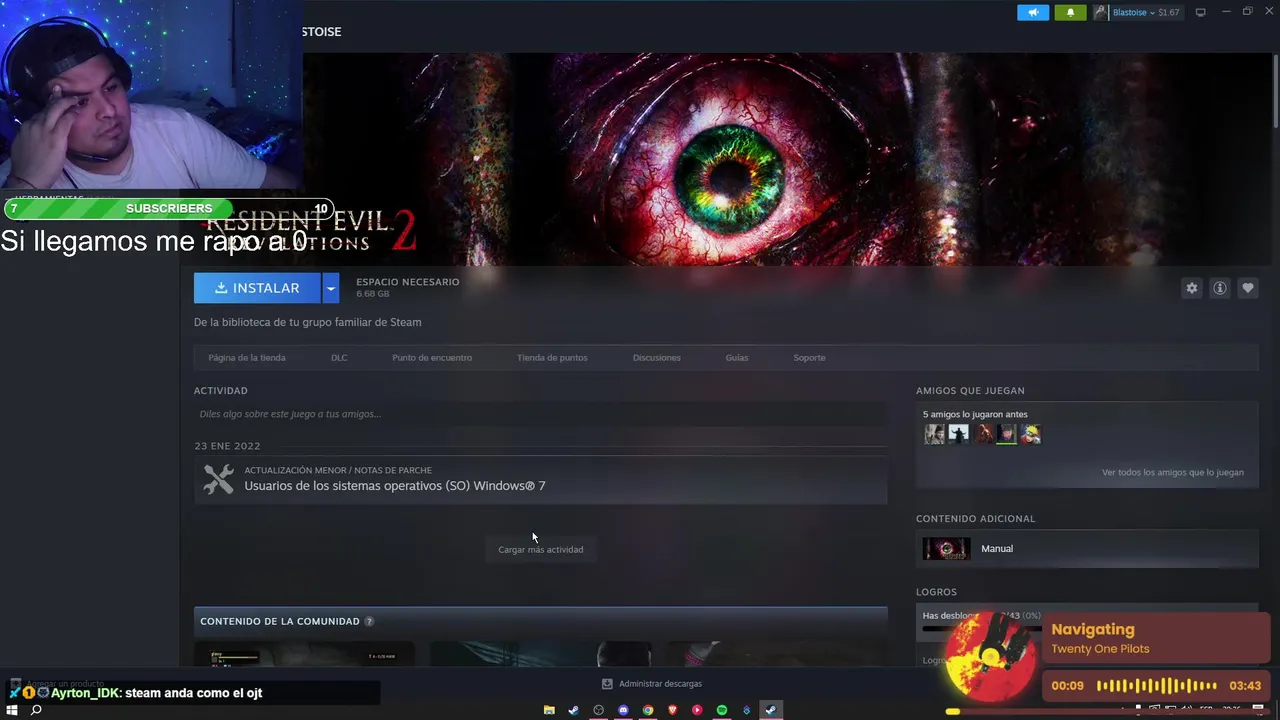
Task: Open Discusiones tab
Action: 656,358
